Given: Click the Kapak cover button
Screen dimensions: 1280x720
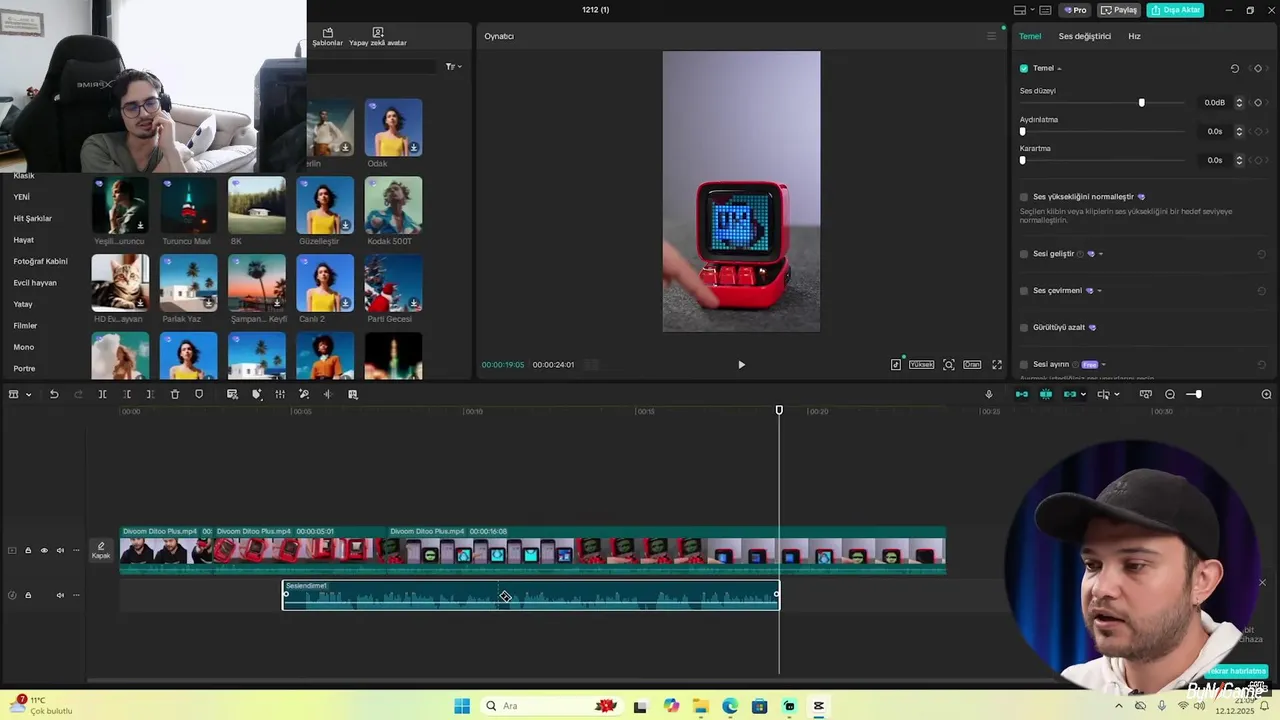Looking at the screenshot, I should [x=101, y=551].
